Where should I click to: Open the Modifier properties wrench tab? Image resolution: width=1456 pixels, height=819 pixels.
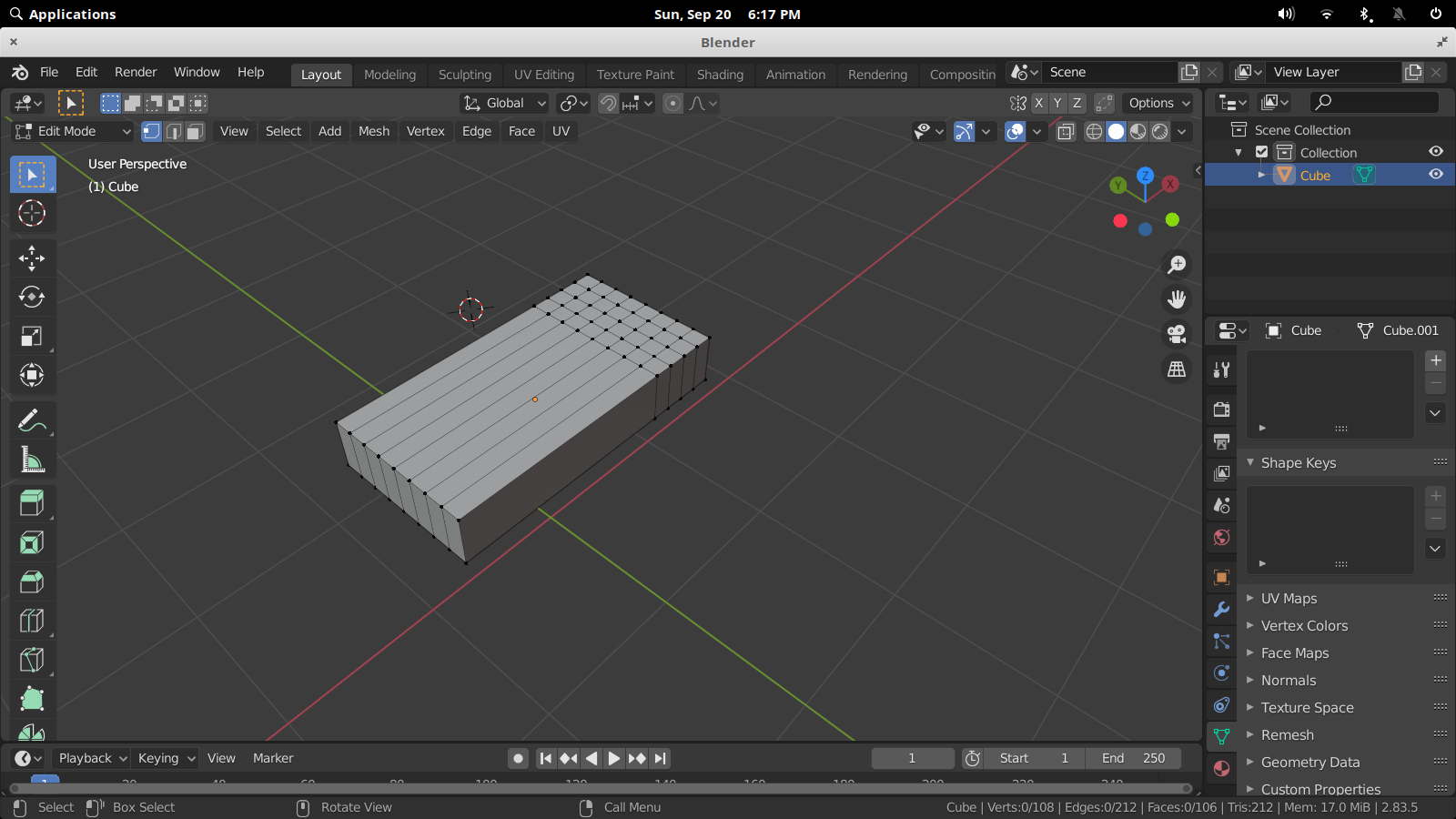click(1221, 609)
